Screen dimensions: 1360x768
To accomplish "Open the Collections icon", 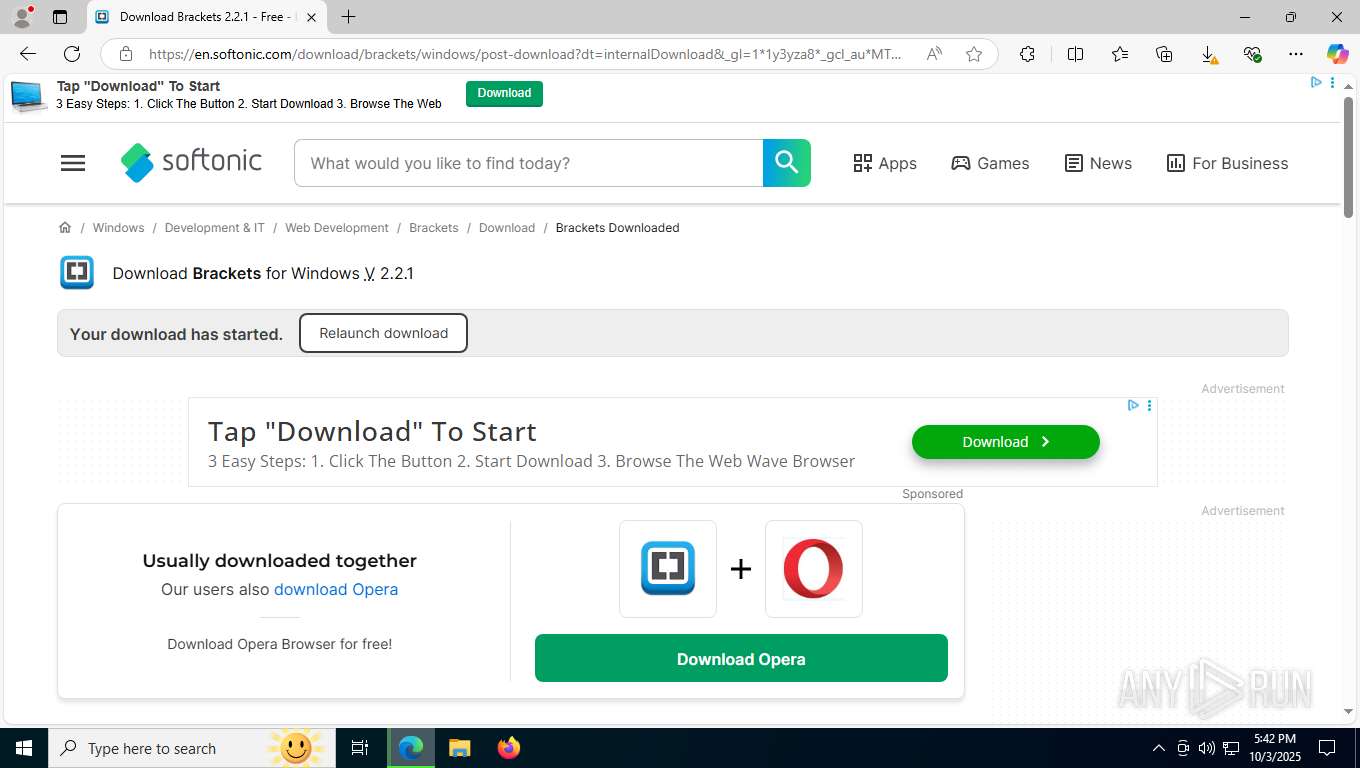I will (x=1164, y=54).
